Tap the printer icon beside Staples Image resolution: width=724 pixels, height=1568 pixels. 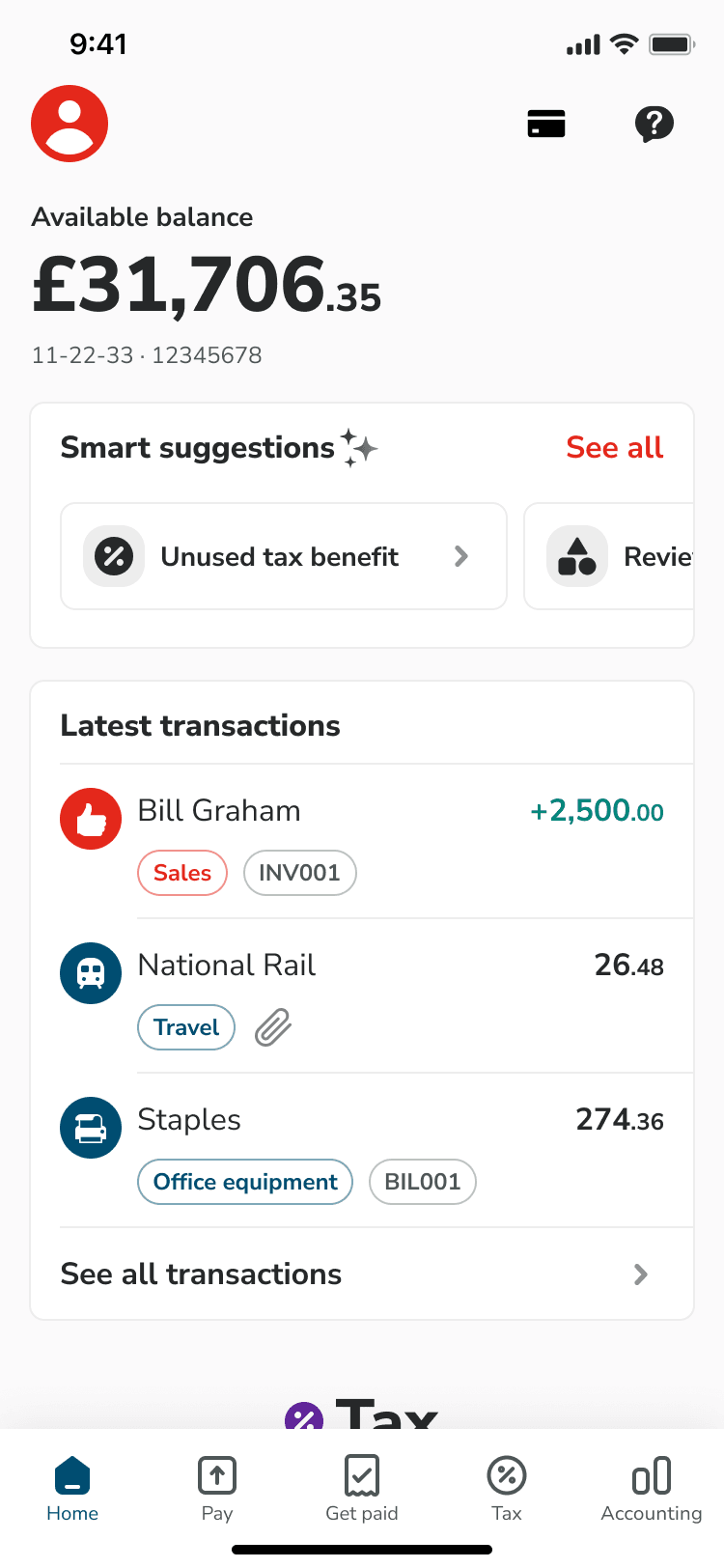pos(91,1128)
